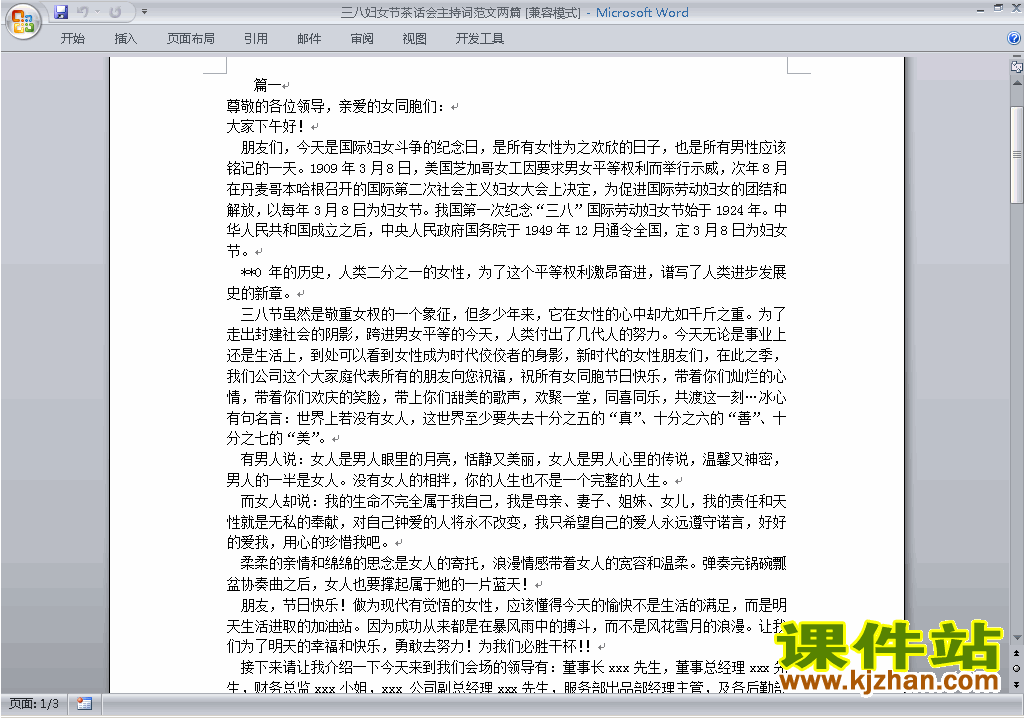Open Select Browse Object round button
This screenshot has height=718, width=1024.
[x=1017, y=668]
